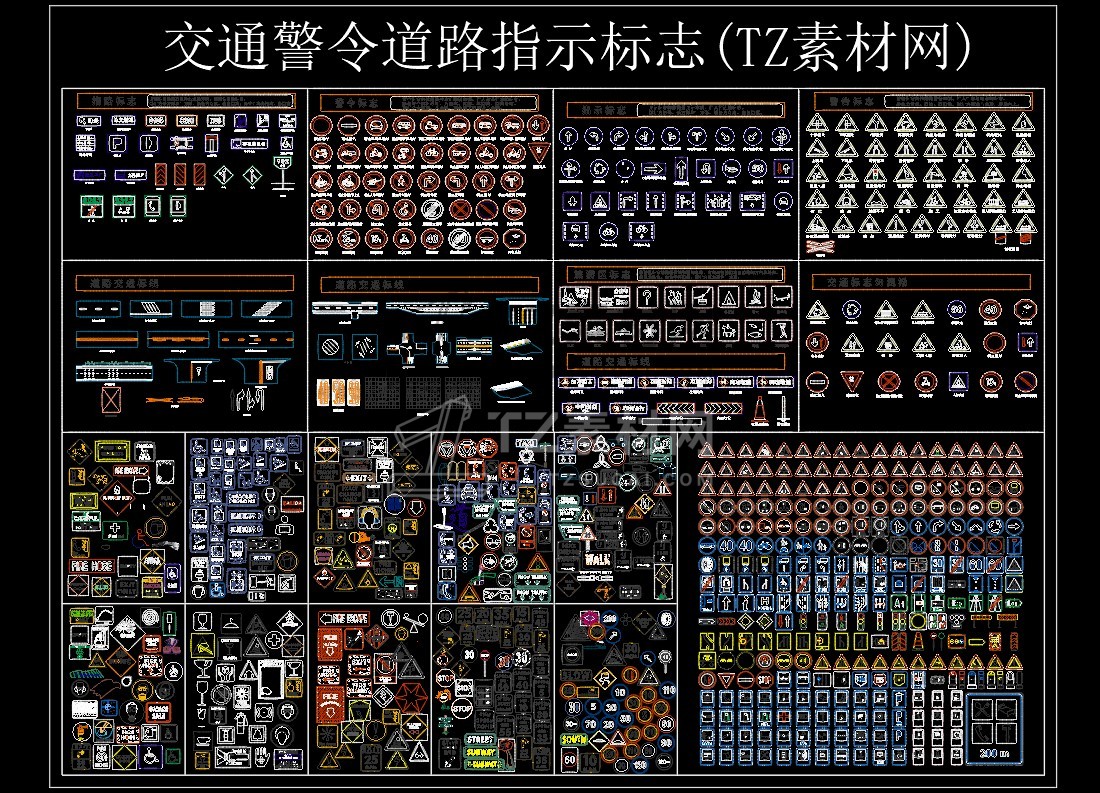Image resolution: width=1100 pixels, height=793 pixels.
Task: Select the rectangular right-arrow sign
Action: (x=653, y=168)
